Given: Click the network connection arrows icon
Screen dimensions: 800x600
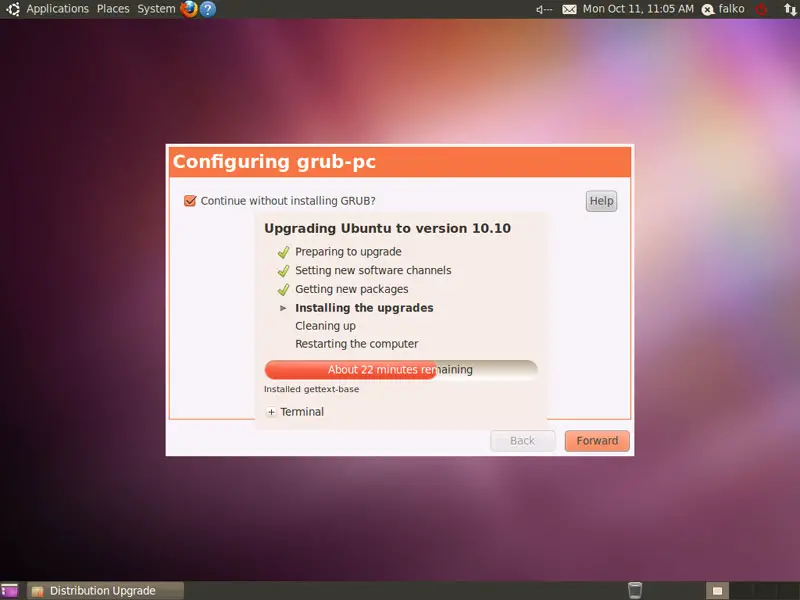Looking at the screenshot, I should [x=790, y=9].
